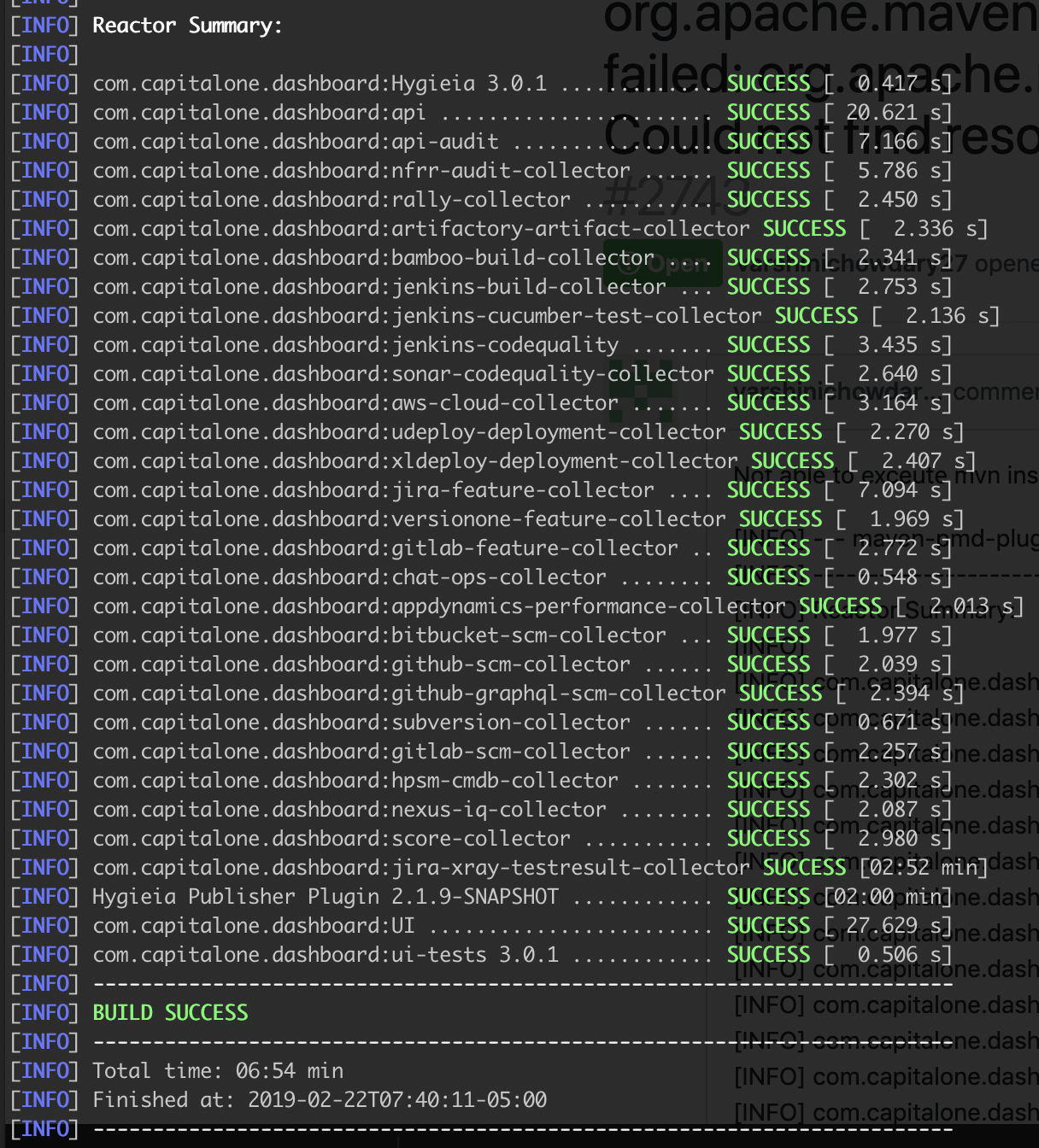The height and width of the screenshot is (1148, 1039).
Task: Select the Total time: 06:54 min line
Action: 218,1070
